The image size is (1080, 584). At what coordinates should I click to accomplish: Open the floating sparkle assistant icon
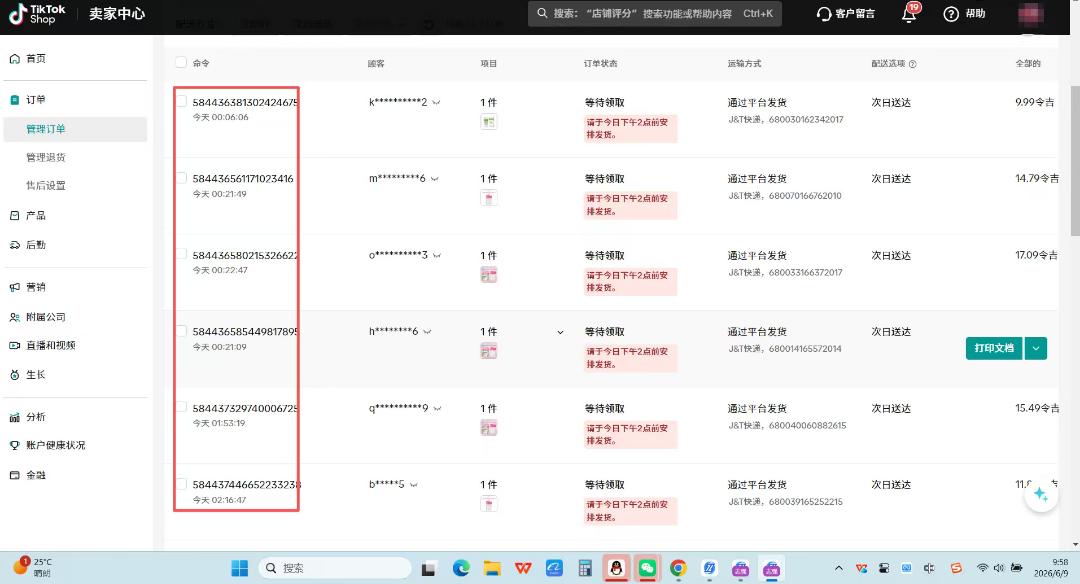coord(1041,494)
